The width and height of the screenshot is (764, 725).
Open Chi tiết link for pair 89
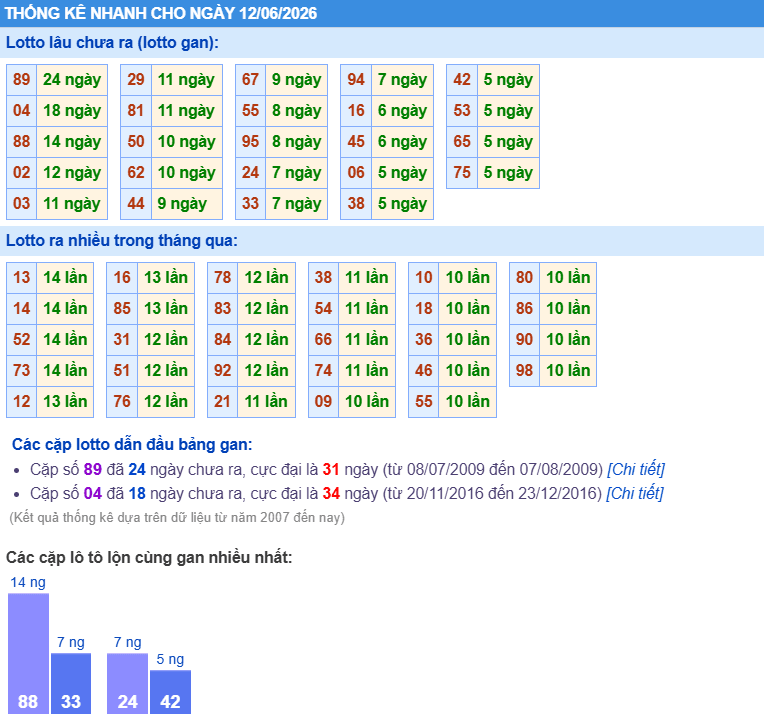tap(635, 469)
